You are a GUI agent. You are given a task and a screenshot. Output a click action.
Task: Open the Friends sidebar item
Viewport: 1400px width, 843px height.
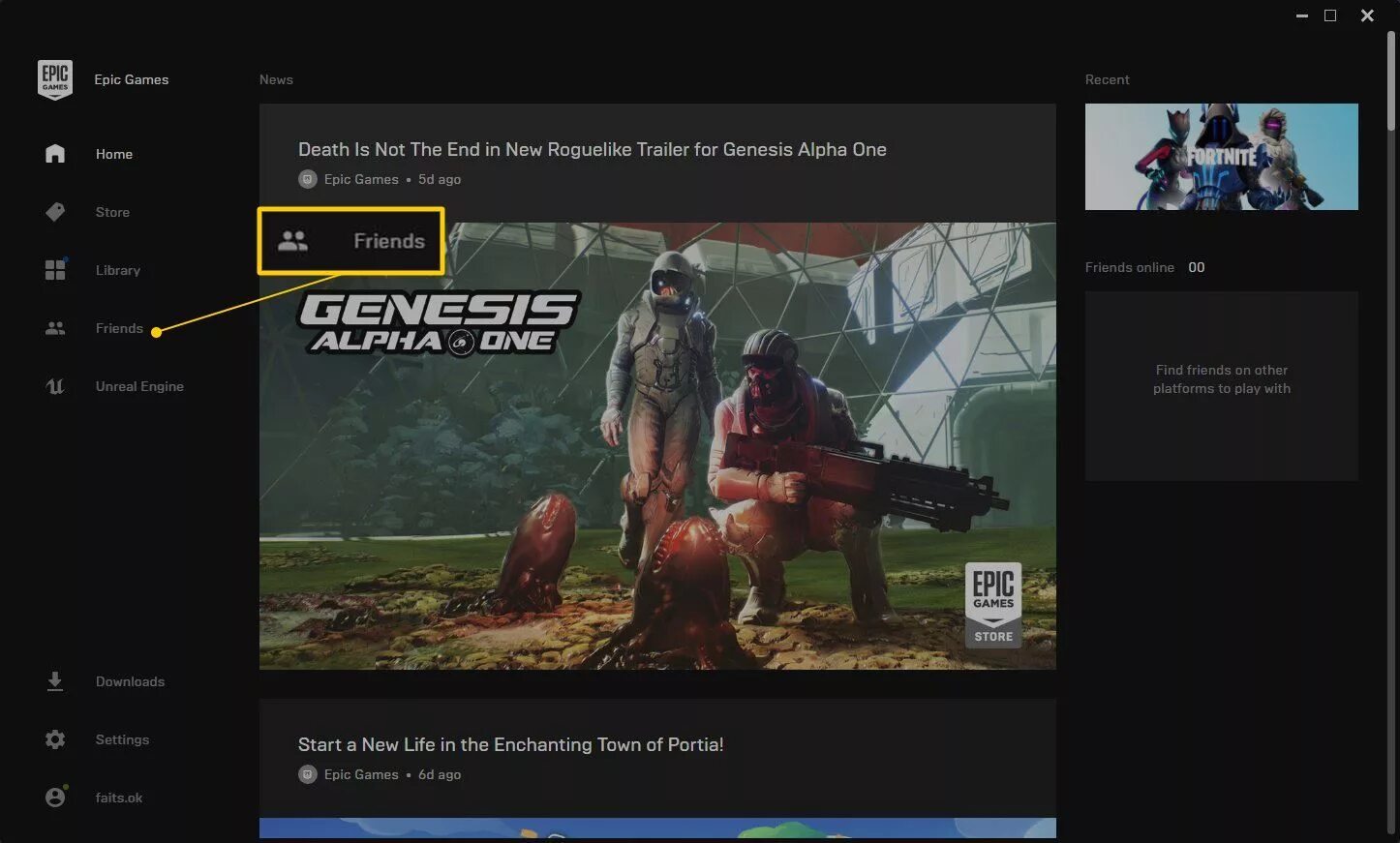119,328
